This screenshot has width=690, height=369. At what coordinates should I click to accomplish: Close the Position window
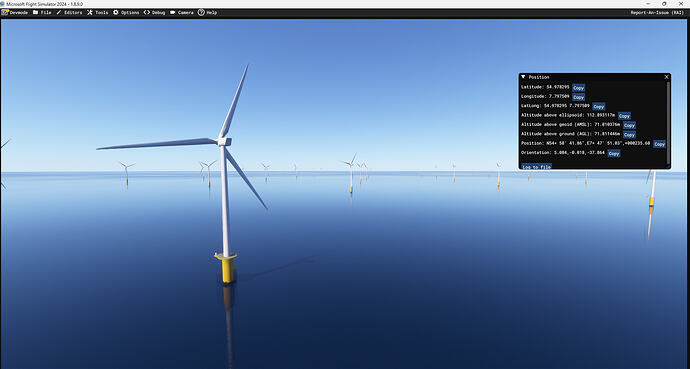(666, 77)
